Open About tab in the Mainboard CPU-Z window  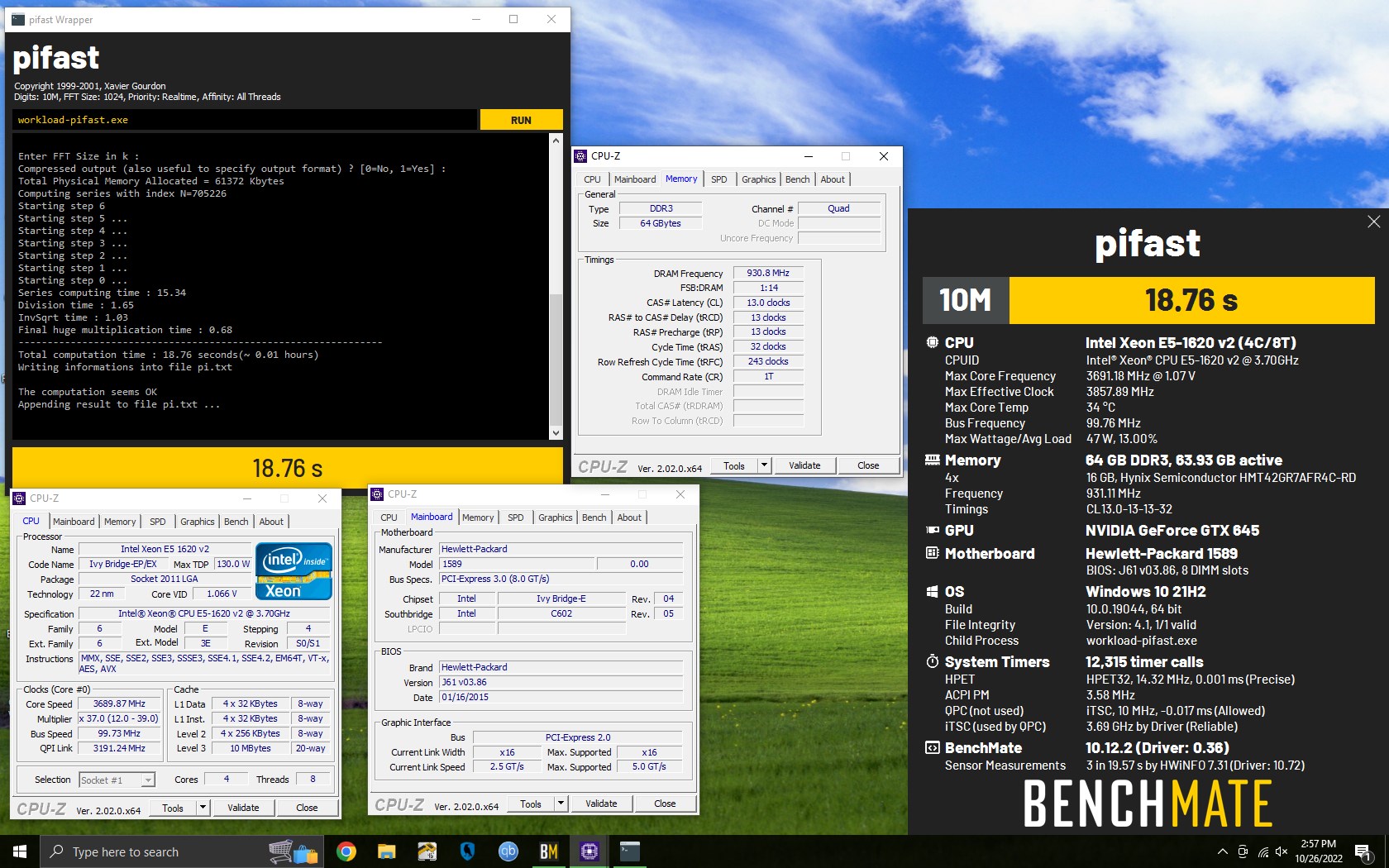[629, 517]
